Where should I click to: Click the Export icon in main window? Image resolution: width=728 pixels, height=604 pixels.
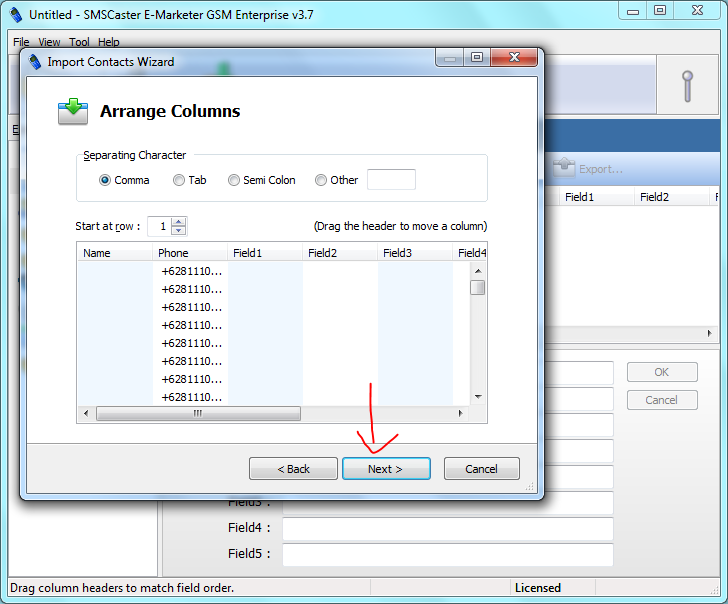click(564, 168)
